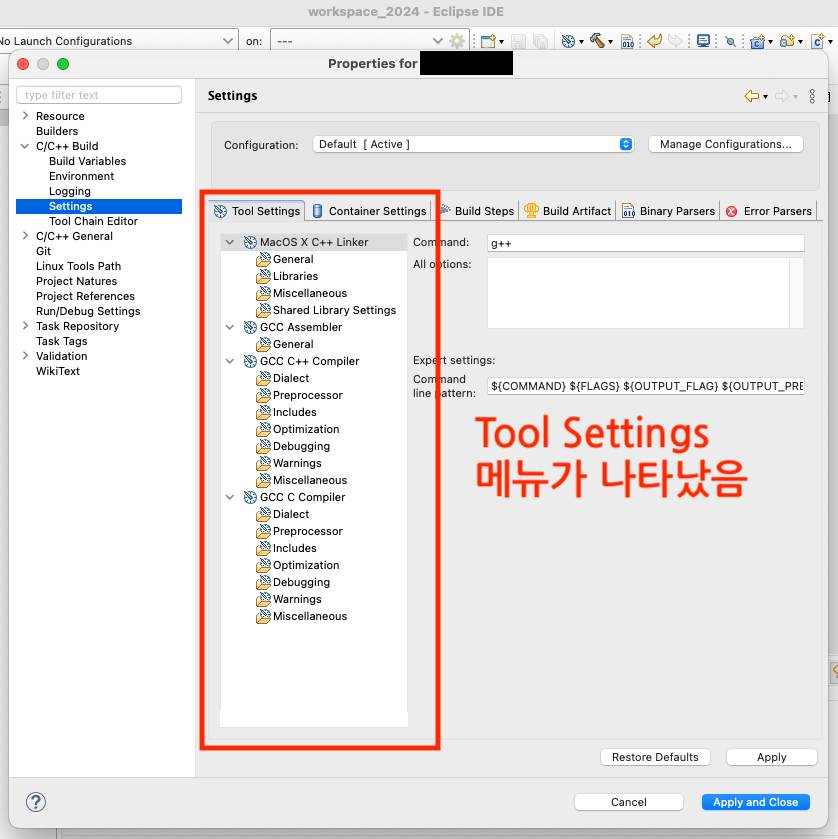Click the Shared Library Settings icon
Viewport: 838px width, 839px height.
pyautogui.click(x=263, y=310)
